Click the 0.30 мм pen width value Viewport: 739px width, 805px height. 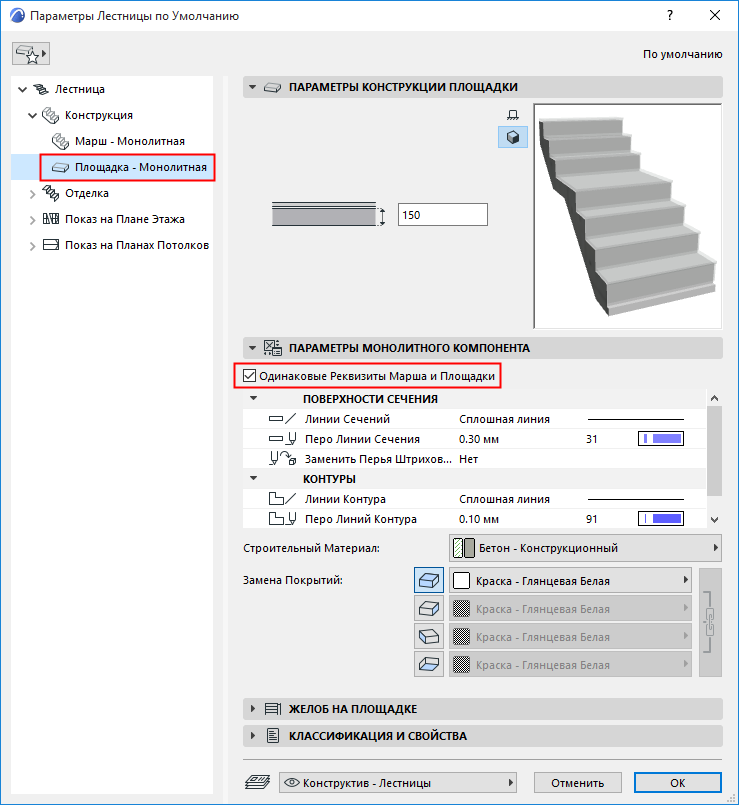coord(479,439)
